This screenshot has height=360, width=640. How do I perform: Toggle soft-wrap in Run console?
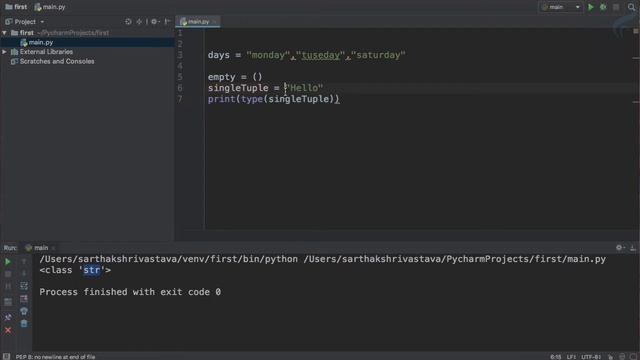[x=24, y=286]
